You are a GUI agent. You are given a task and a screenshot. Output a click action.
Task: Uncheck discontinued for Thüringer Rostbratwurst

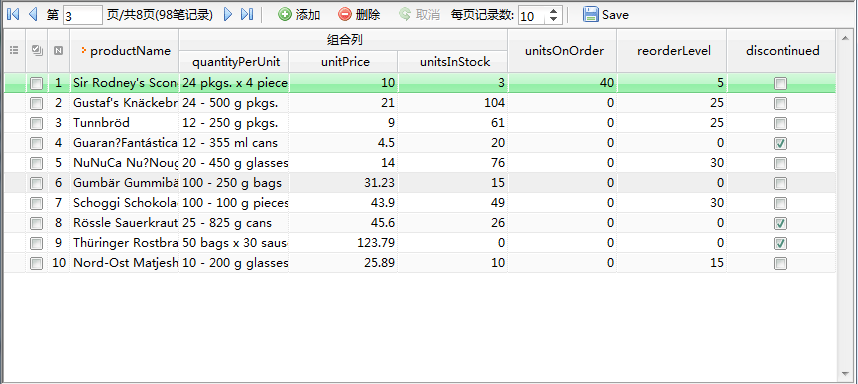pyautogui.click(x=781, y=243)
